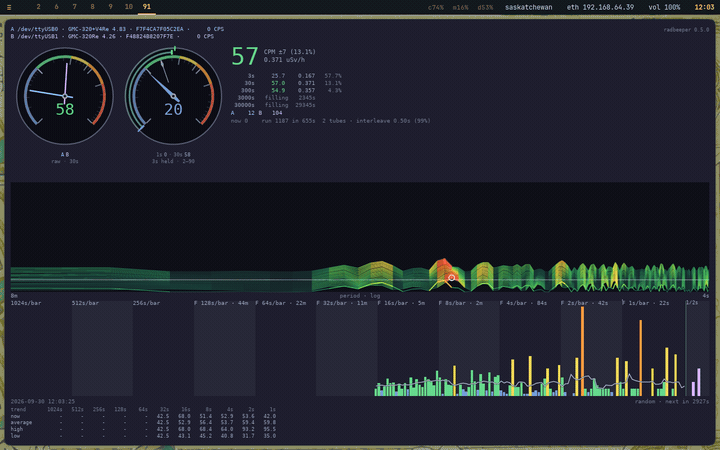Switch to workspace 6
The width and height of the screenshot is (720, 450).
[56, 7]
